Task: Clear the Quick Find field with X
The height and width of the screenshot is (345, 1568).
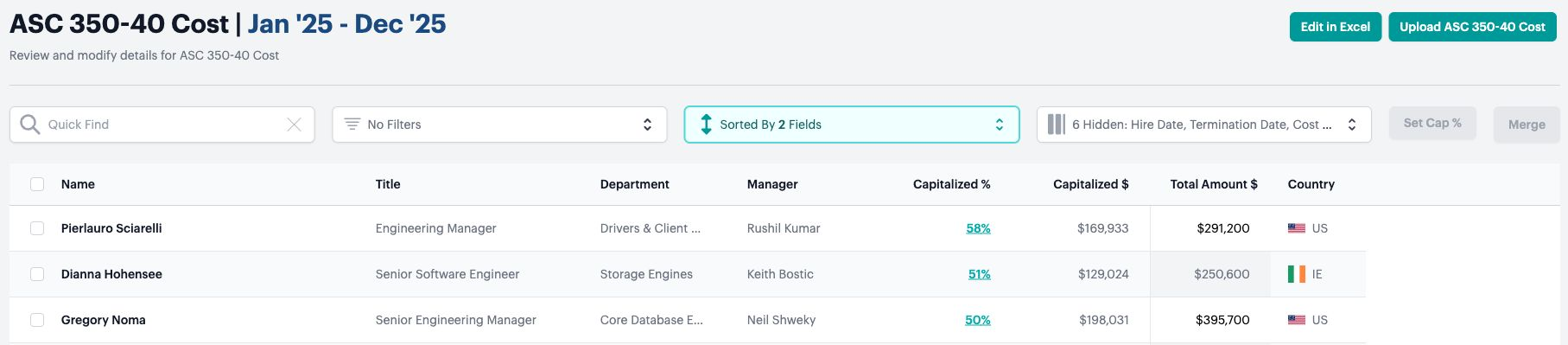Action: click(294, 125)
